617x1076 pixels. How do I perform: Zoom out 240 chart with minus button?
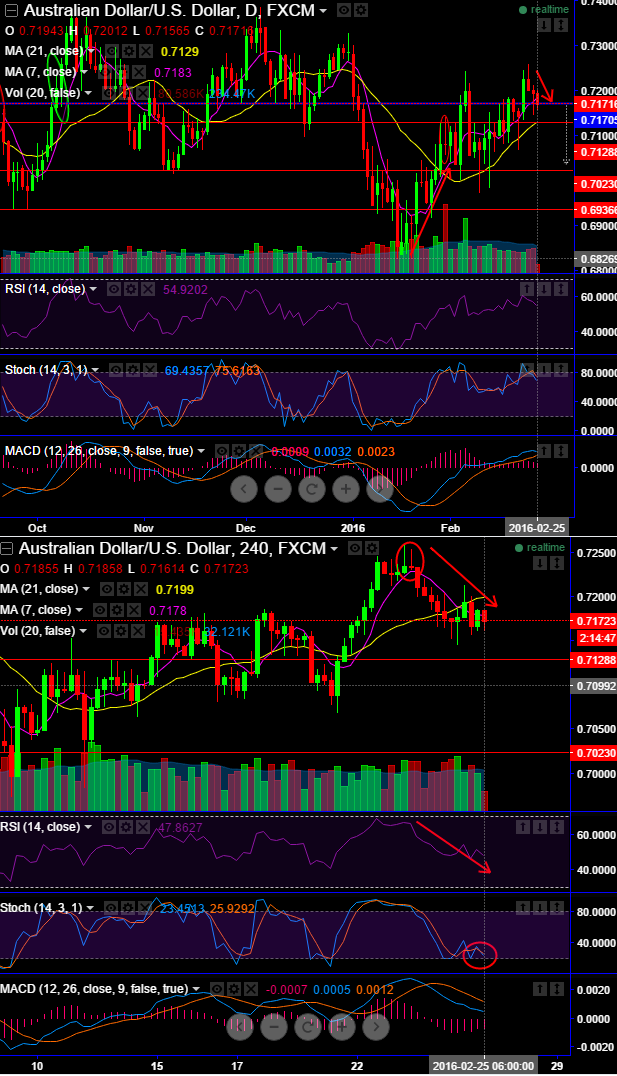tap(274, 1027)
